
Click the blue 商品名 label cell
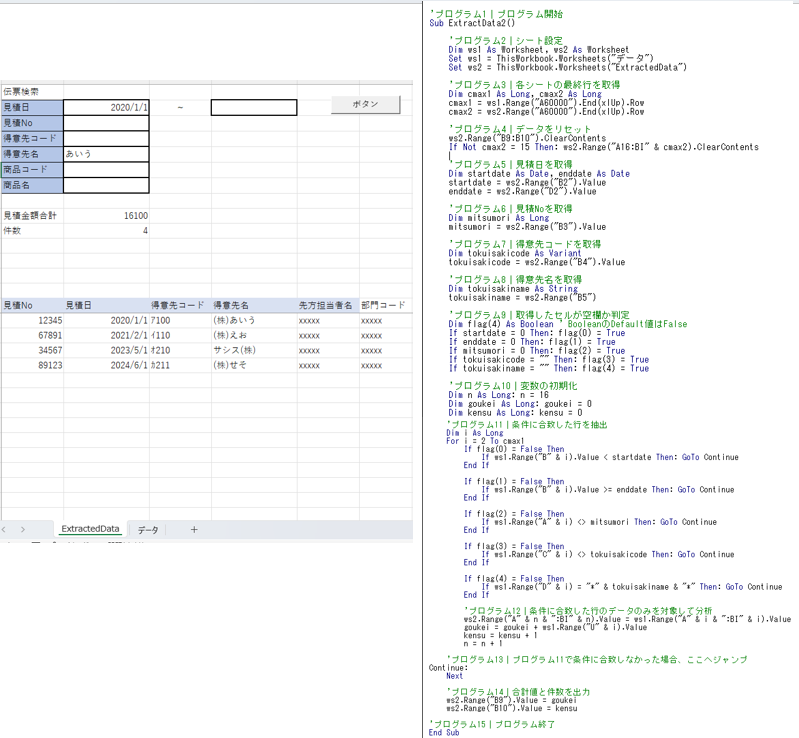pos(32,185)
